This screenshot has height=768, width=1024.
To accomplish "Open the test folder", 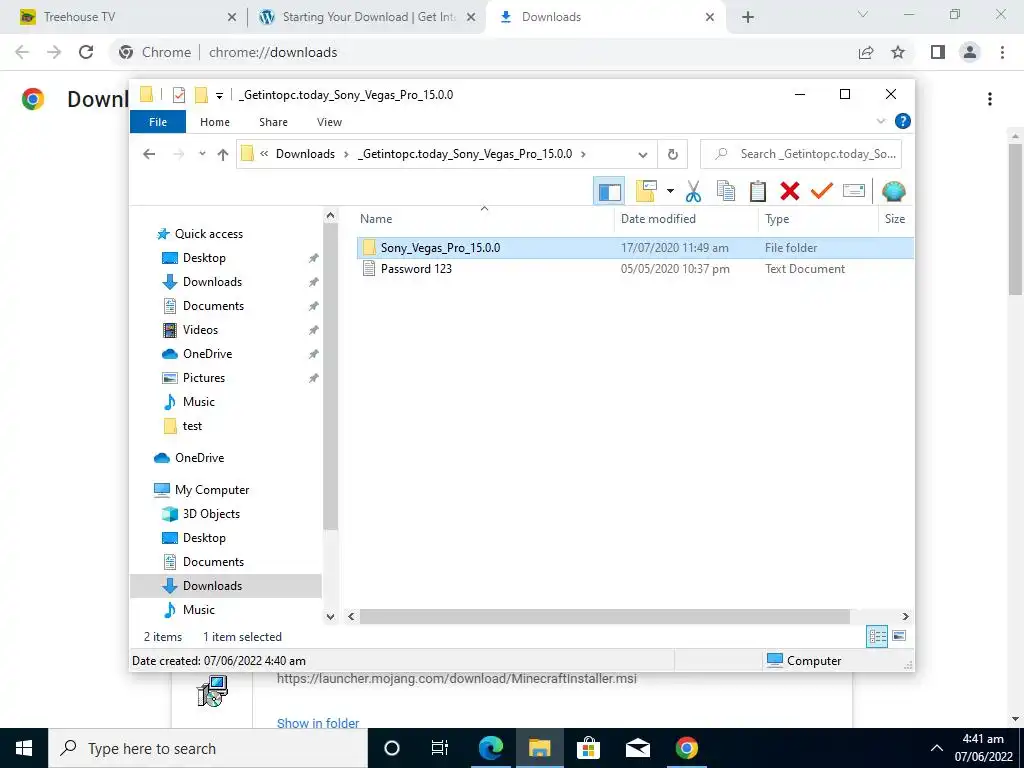I will 192,426.
